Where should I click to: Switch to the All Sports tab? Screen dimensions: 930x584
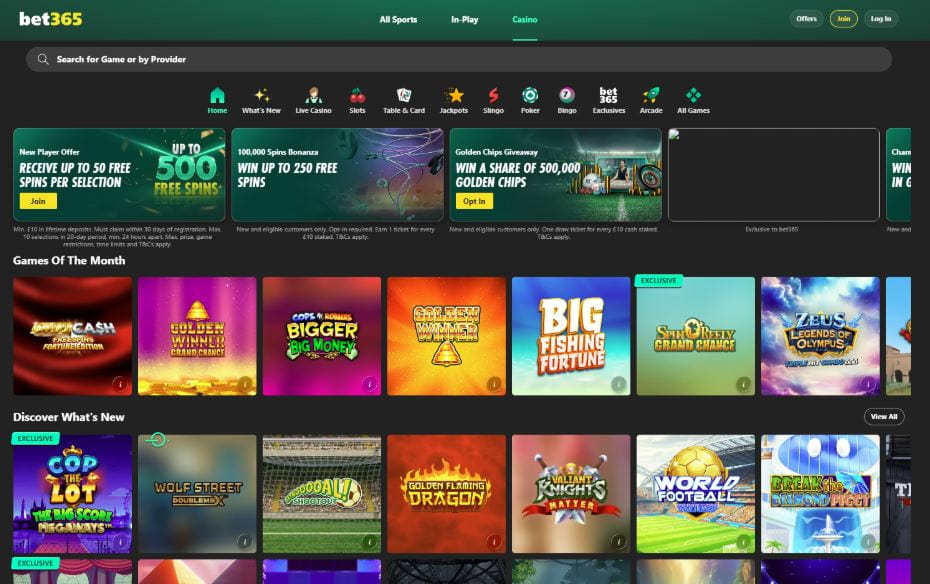[x=398, y=20]
